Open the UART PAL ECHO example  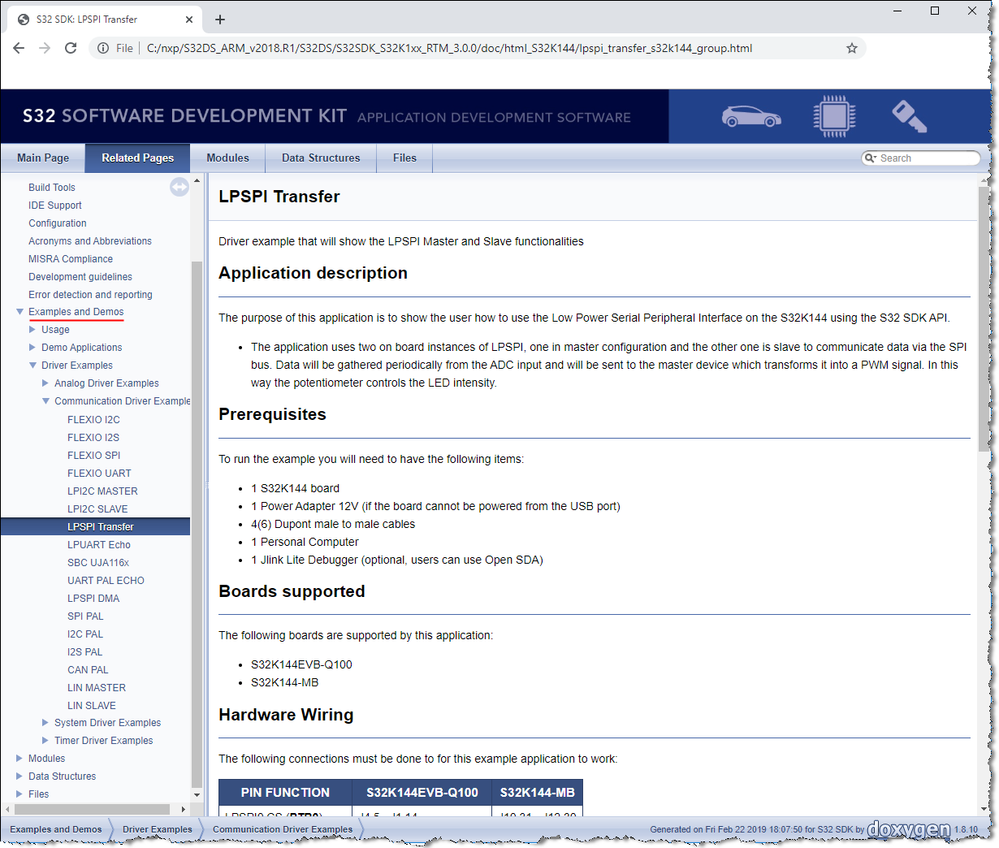click(106, 580)
